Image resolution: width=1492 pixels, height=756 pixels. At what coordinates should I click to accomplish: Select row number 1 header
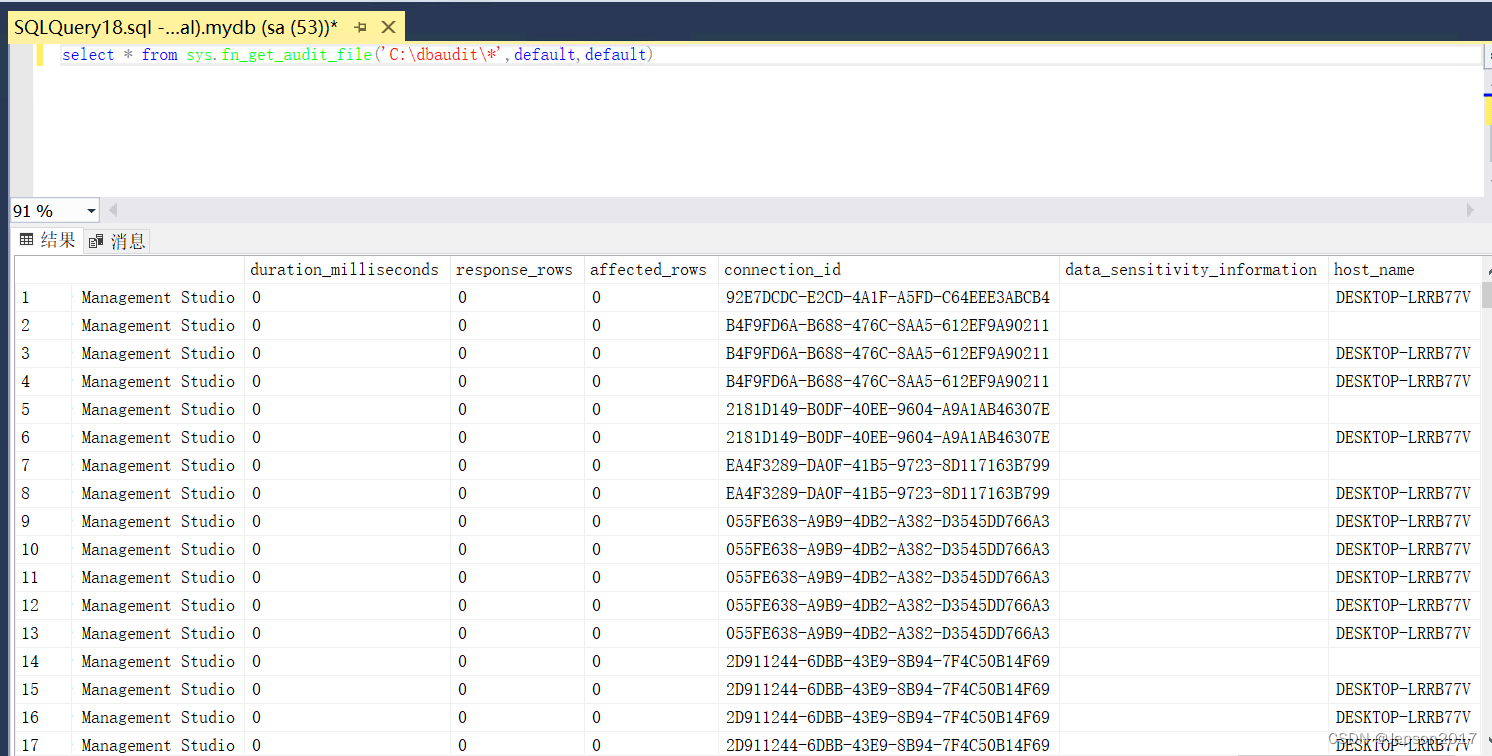44,298
